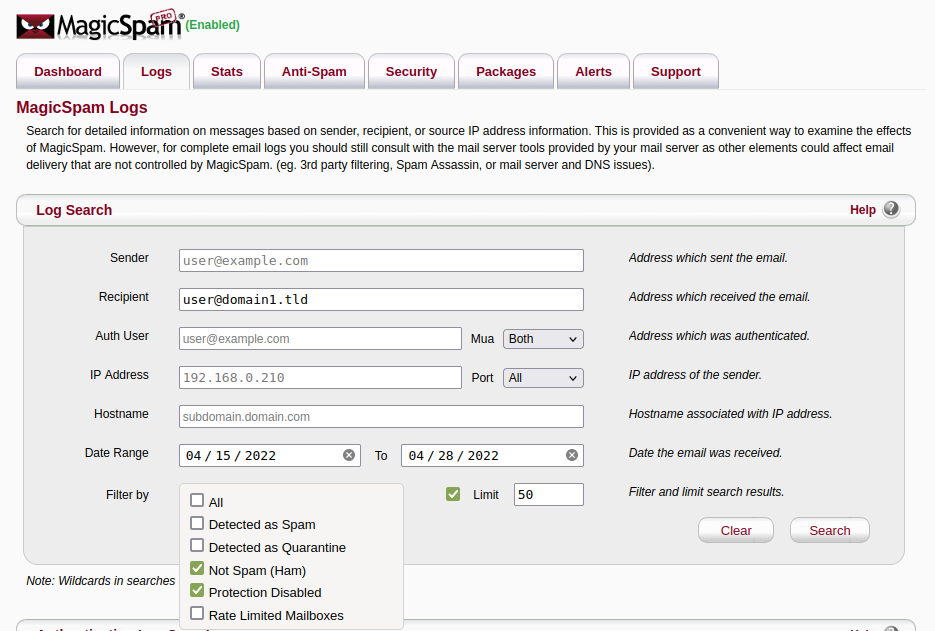935x631 pixels.
Task: Click the Clear button
Action: point(736,530)
